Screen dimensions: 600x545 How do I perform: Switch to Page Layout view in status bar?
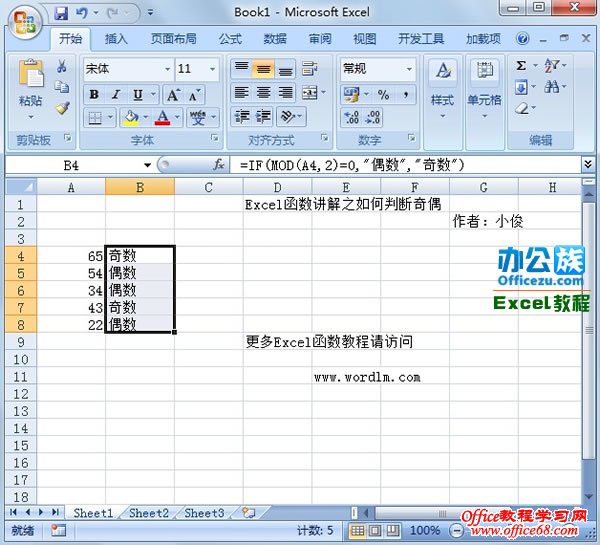tap(375, 530)
